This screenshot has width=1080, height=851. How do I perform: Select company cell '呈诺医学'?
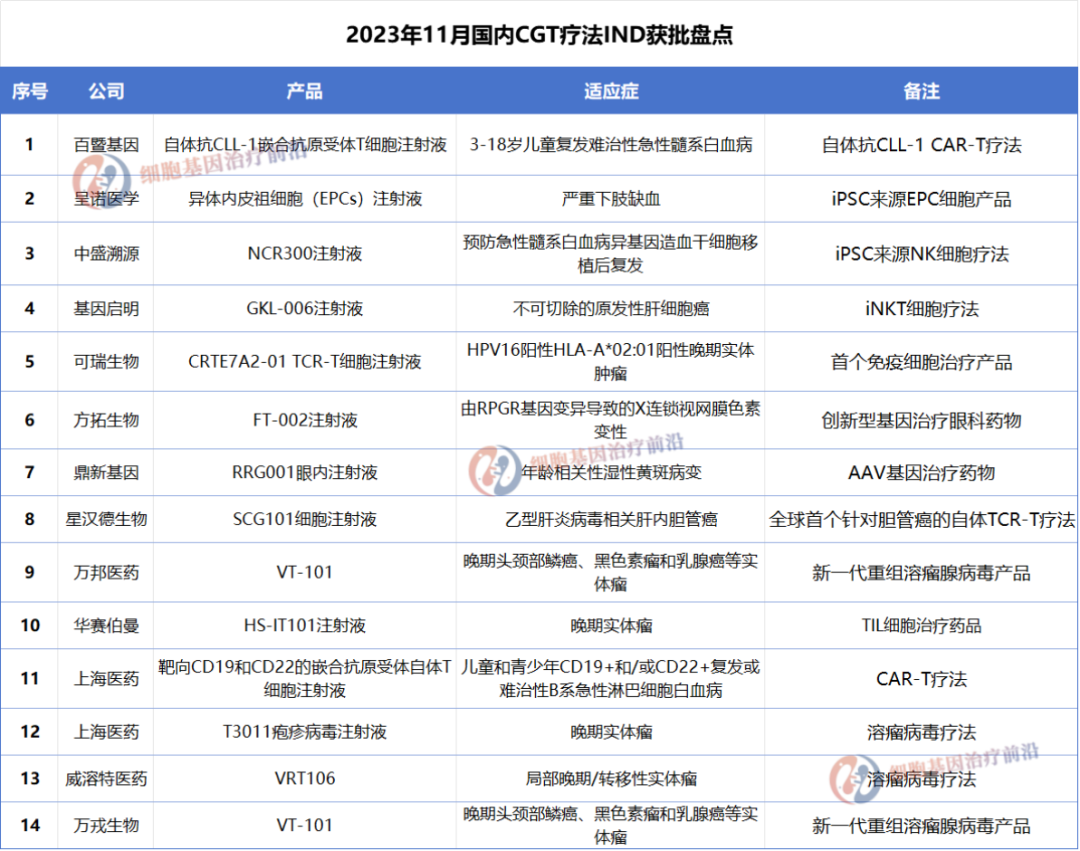click(x=106, y=199)
